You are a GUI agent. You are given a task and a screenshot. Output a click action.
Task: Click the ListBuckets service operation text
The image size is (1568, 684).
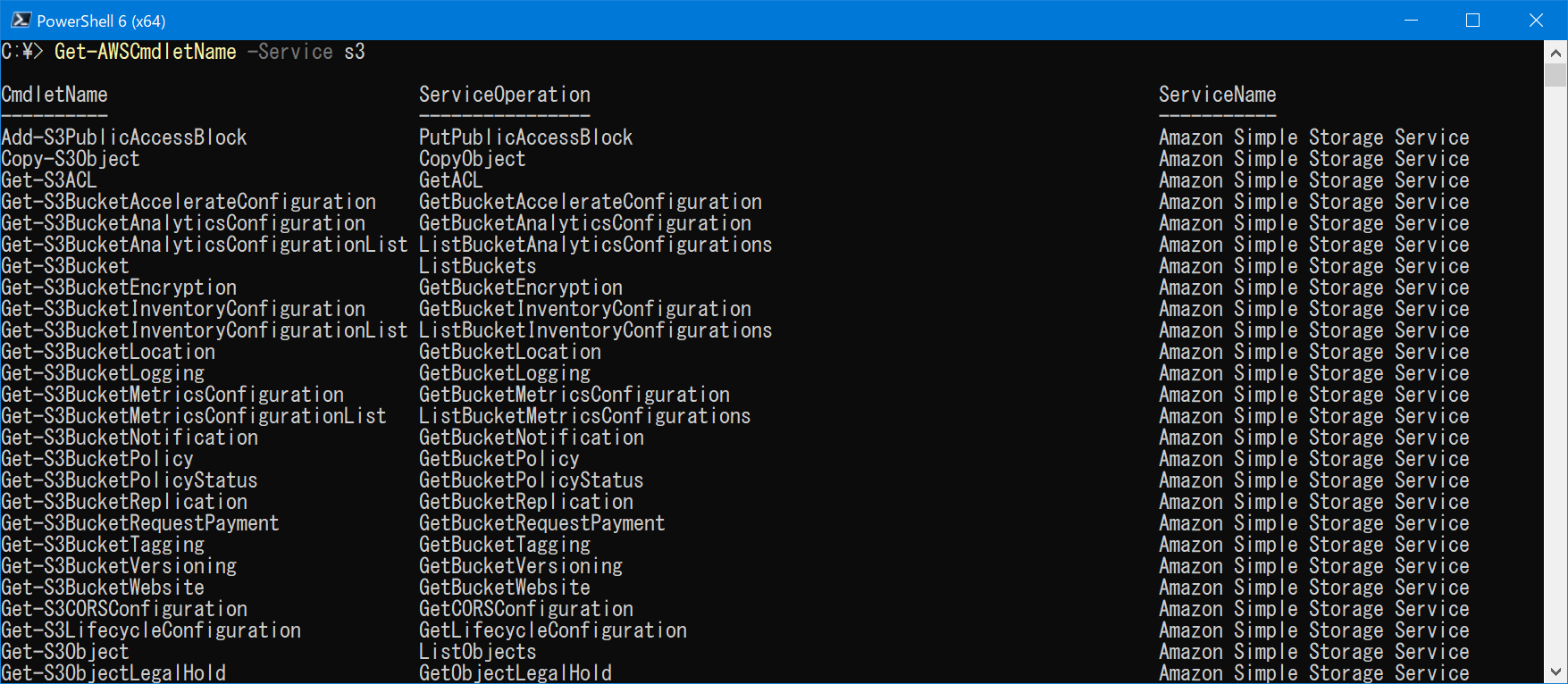coord(476,265)
